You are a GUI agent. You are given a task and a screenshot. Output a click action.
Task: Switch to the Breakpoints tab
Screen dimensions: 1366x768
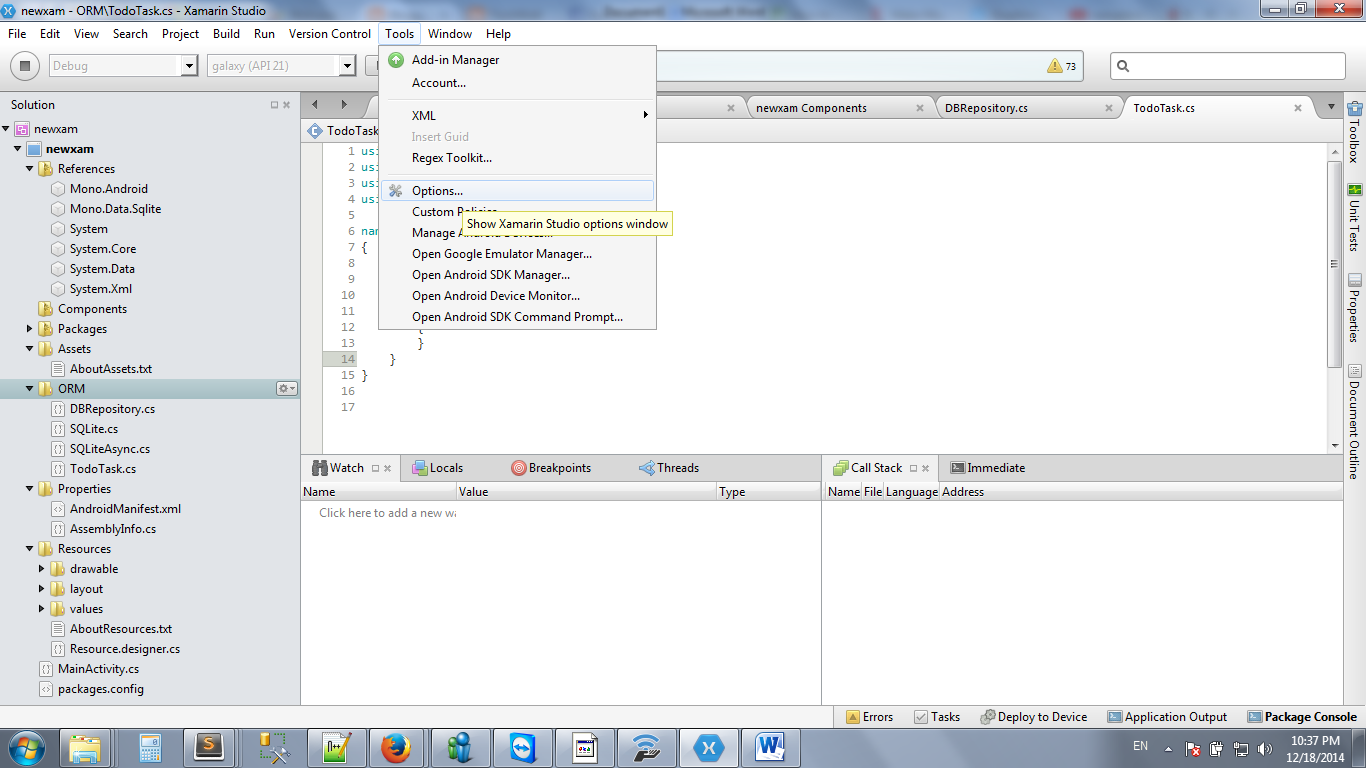point(551,468)
